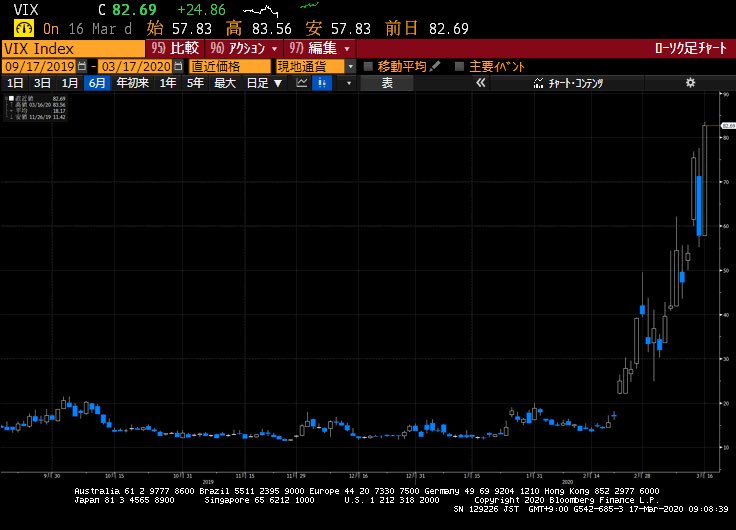Click the pencil icon next to 移動平均
Viewport: 736px width, 530px height.
435,66
